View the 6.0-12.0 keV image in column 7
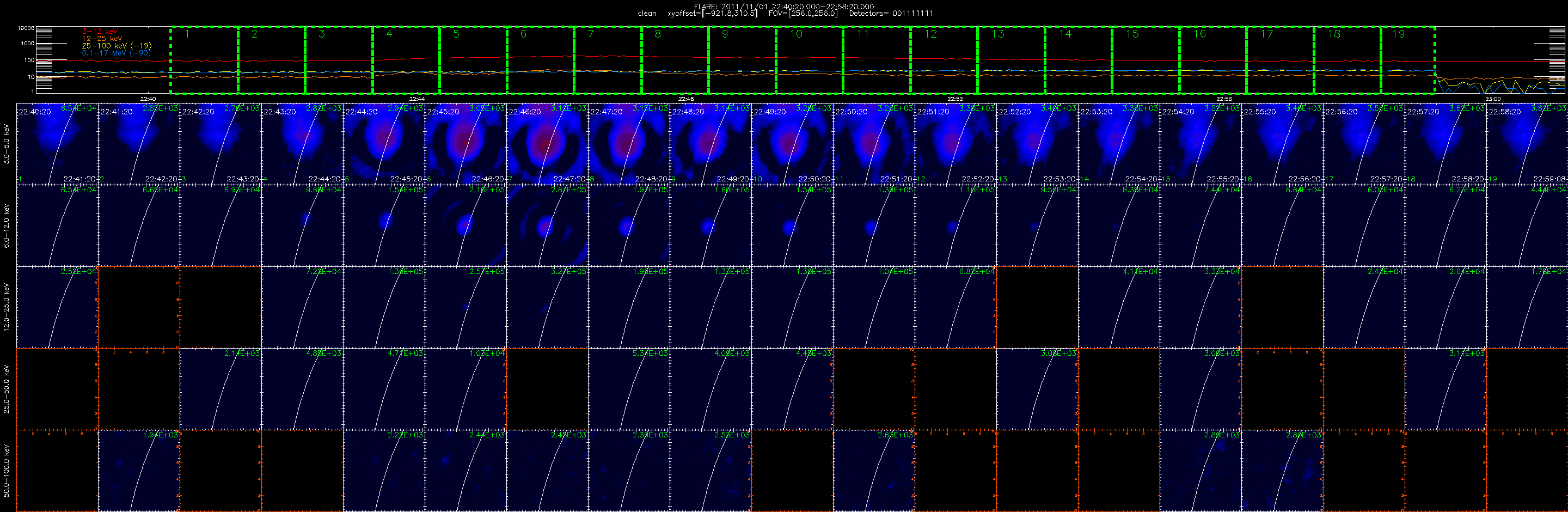This screenshot has height=512, width=1568. (547, 225)
